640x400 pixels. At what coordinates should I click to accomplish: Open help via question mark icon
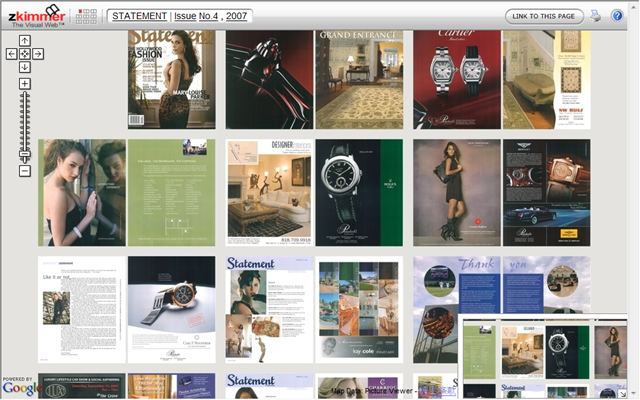617,16
